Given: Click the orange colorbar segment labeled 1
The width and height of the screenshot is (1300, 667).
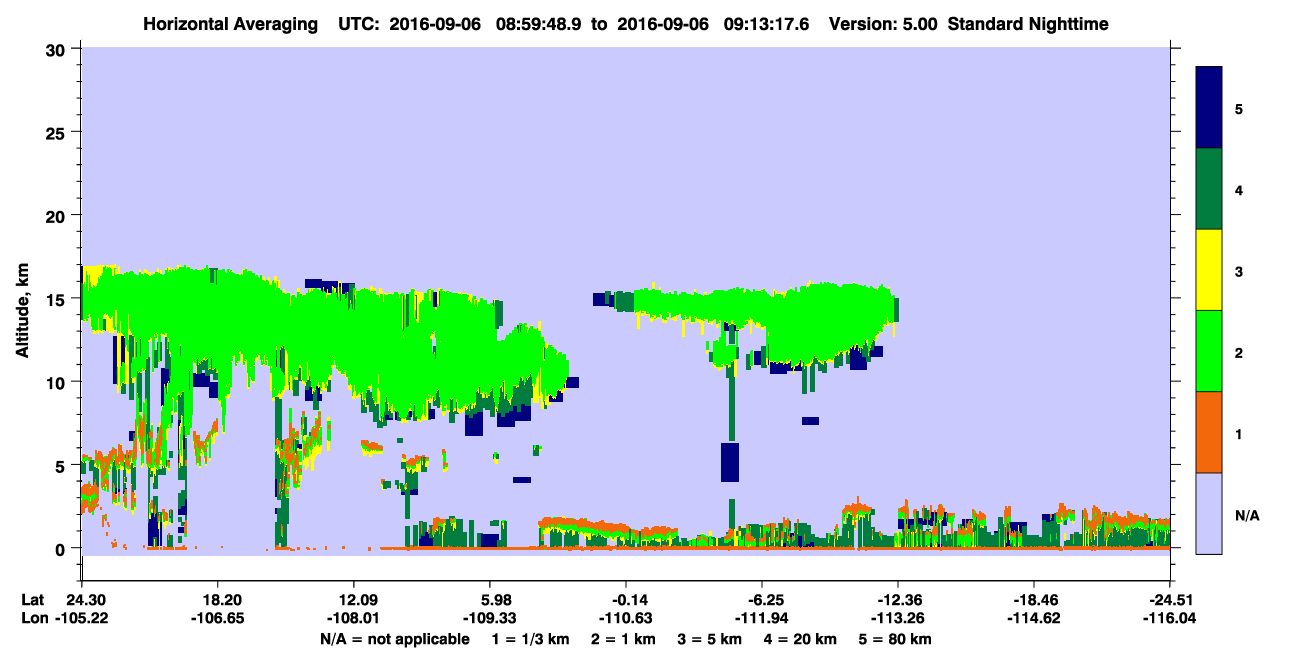Looking at the screenshot, I should (x=1209, y=432).
